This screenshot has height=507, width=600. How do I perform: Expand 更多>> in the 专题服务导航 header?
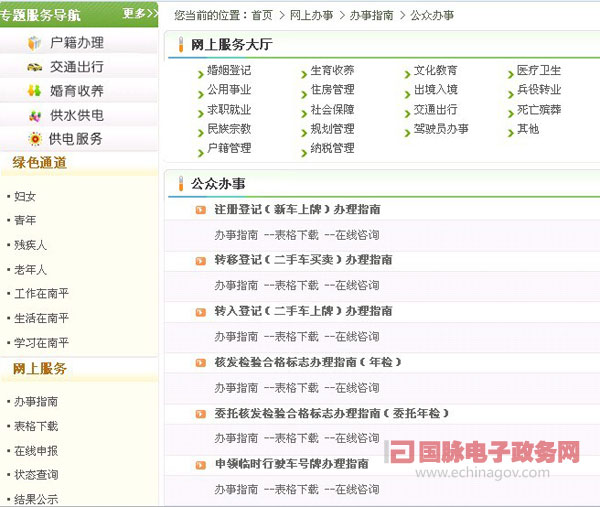point(139,13)
